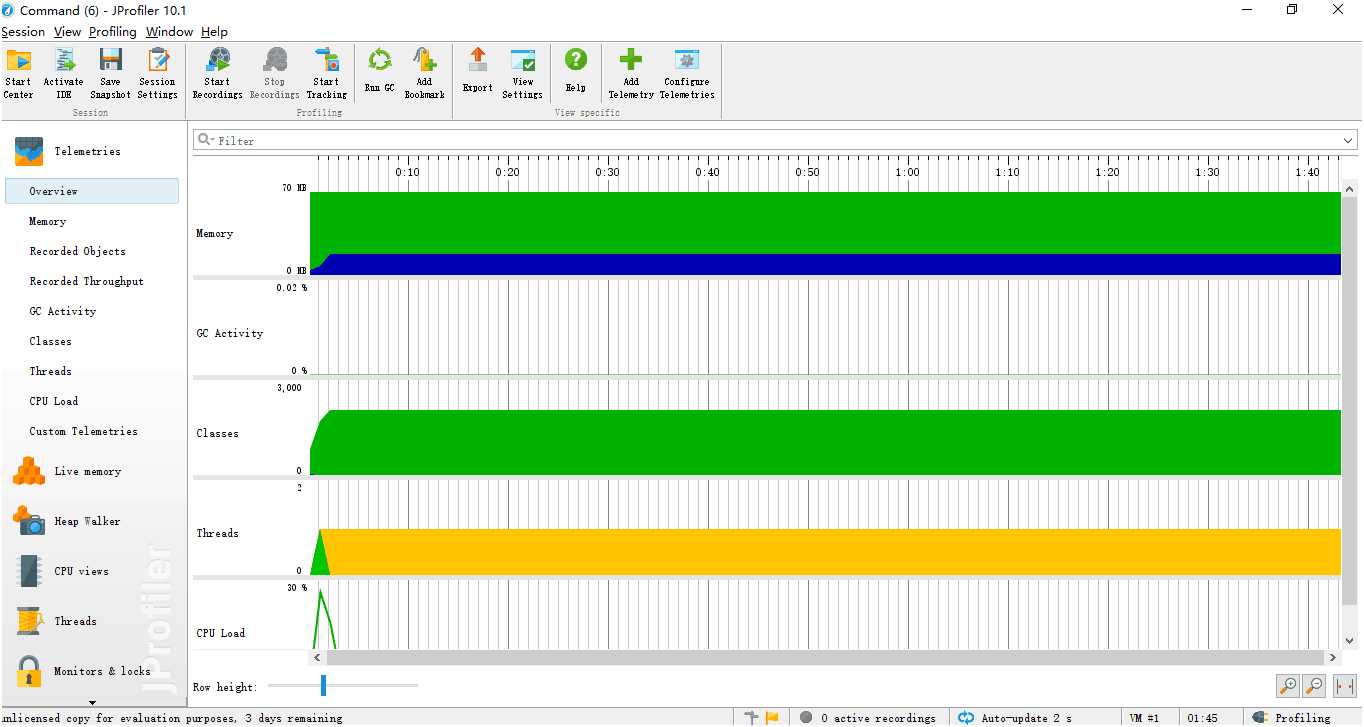Open View Settings

[x=522, y=73]
